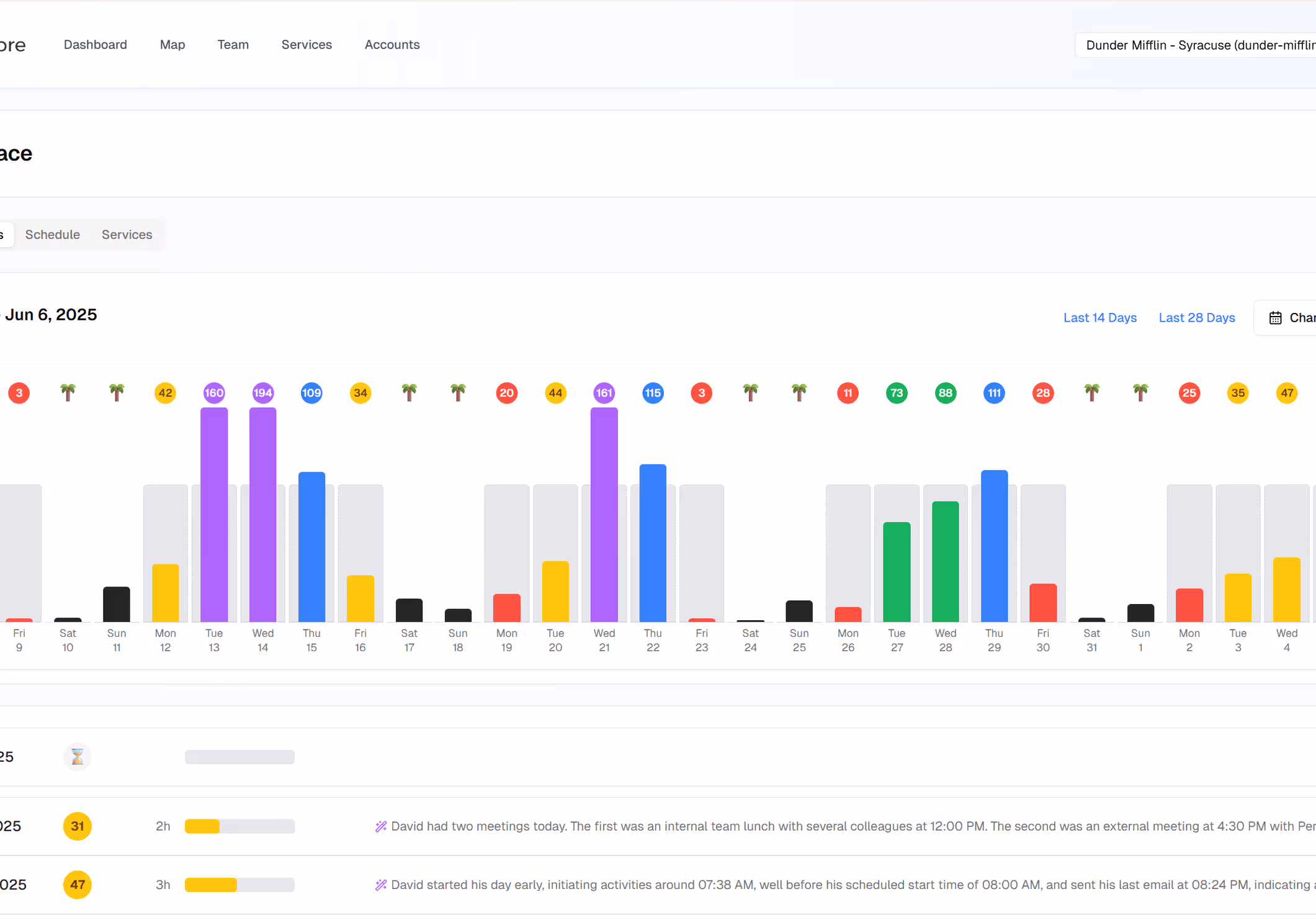This screenshot has width=1316, height=920.
Task: Select the Last 28 Days link
Action: coord(1196,318)
